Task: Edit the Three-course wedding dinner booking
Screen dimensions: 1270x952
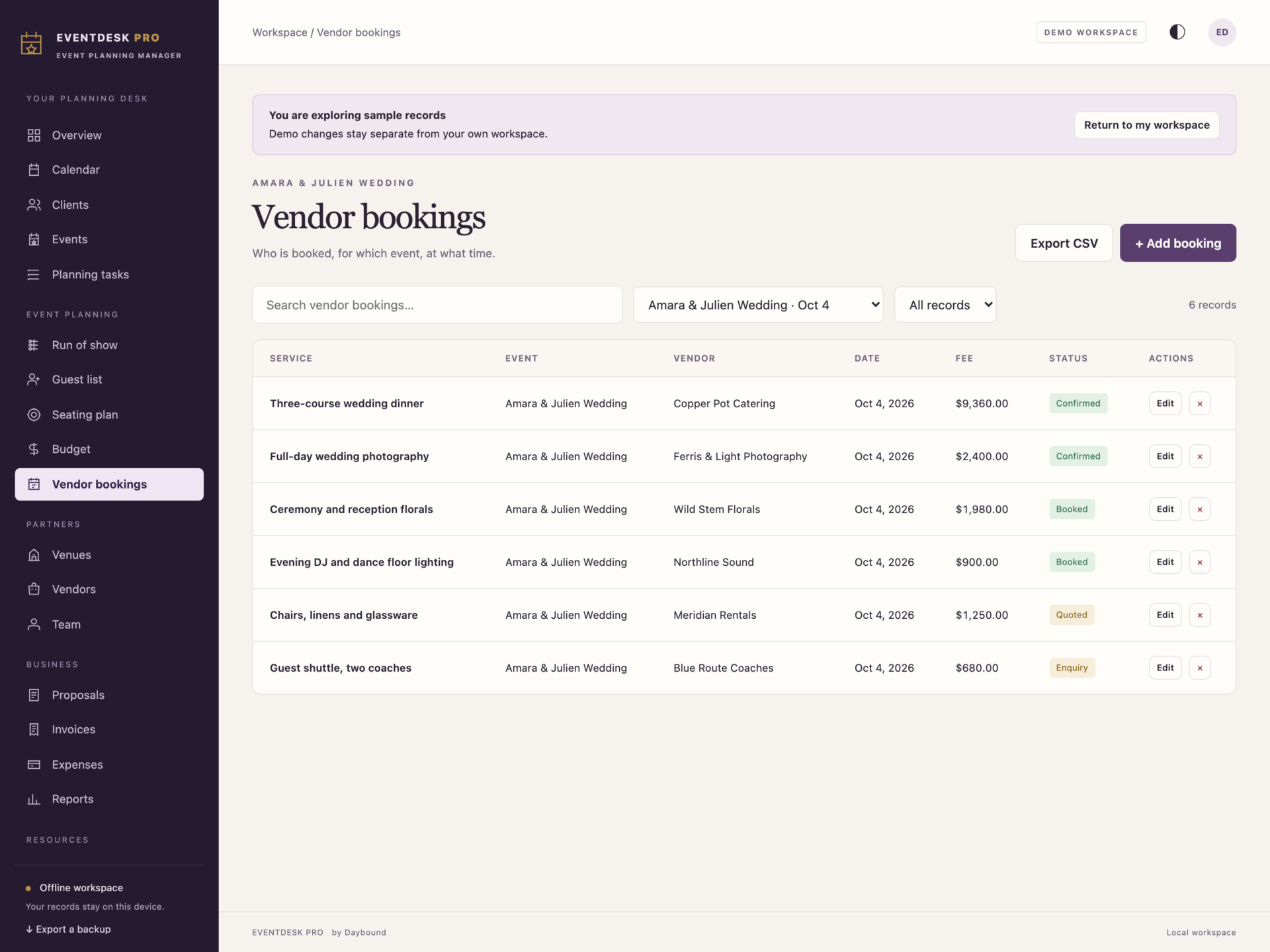Action: coord(1165,403)
